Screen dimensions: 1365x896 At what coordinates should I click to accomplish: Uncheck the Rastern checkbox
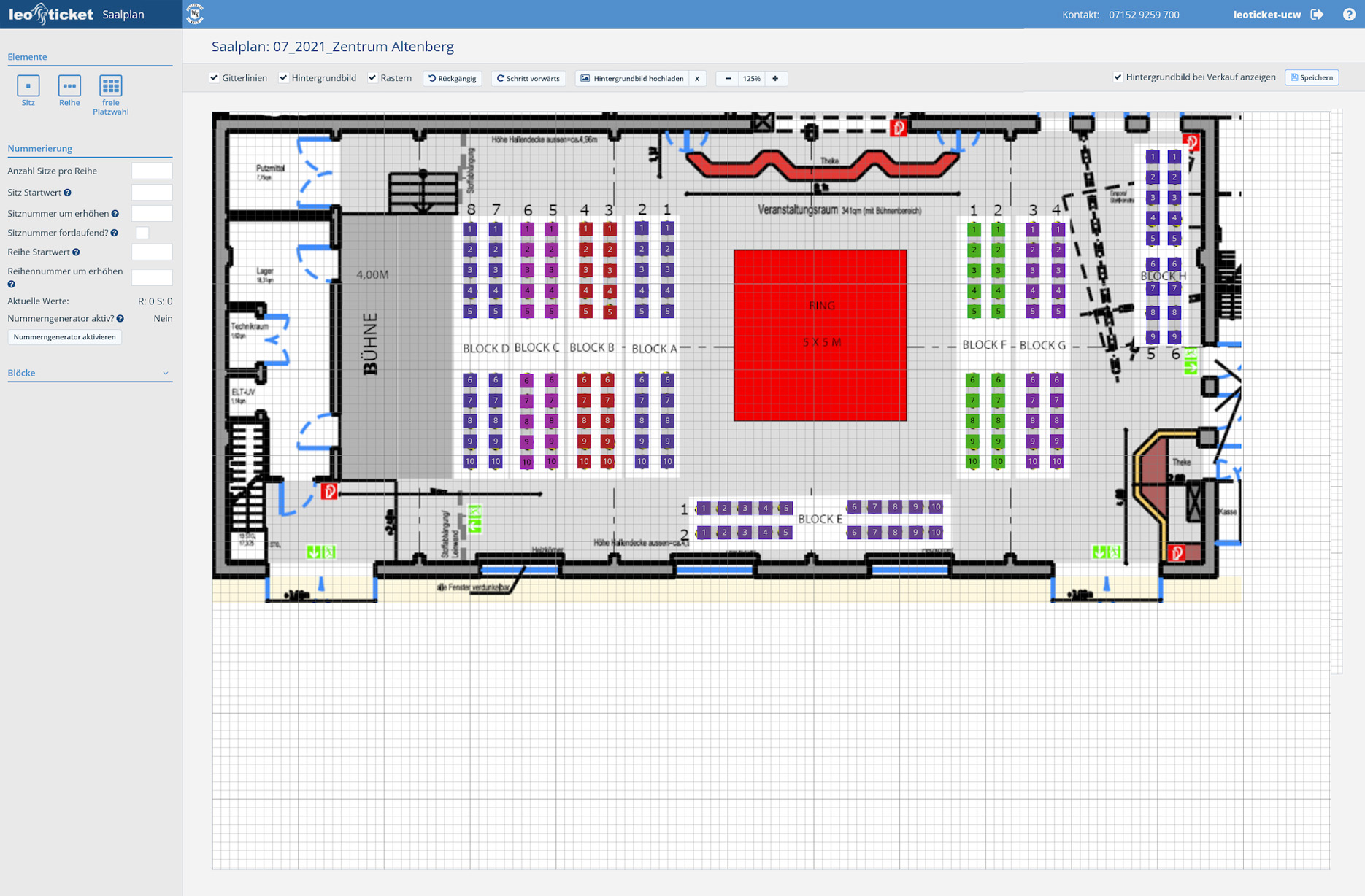(373, 78)
